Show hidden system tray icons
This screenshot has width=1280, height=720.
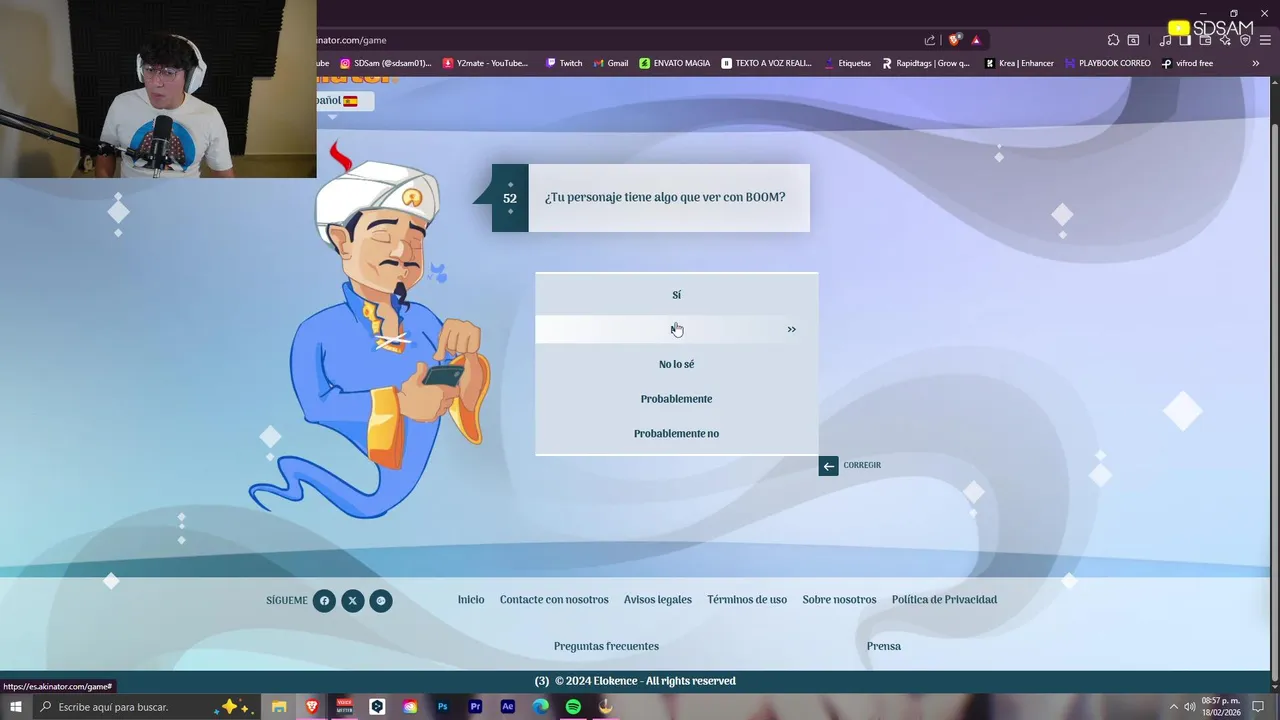click(1174, 707)
